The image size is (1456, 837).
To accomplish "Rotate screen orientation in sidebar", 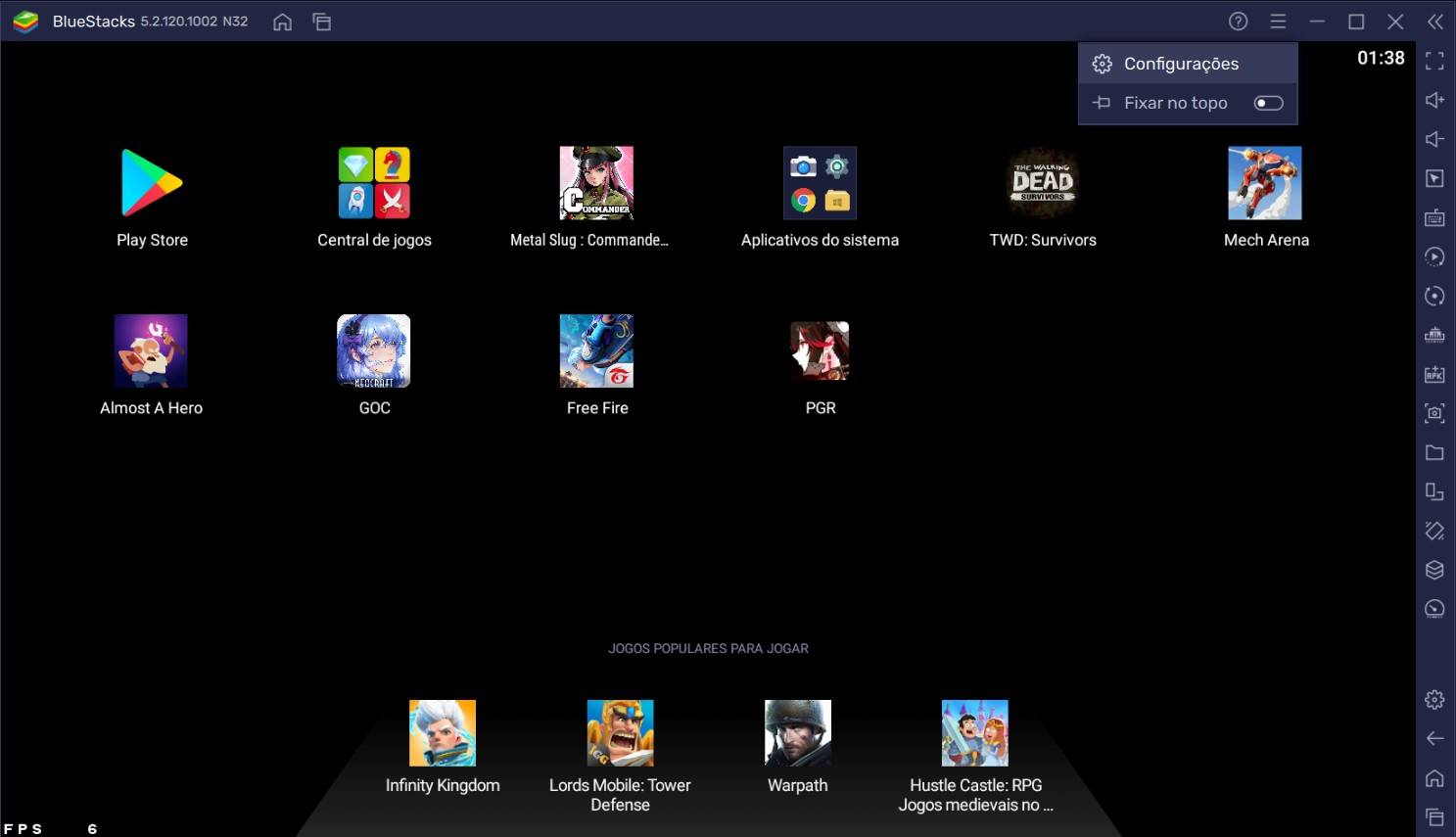I will (1434, 491).
